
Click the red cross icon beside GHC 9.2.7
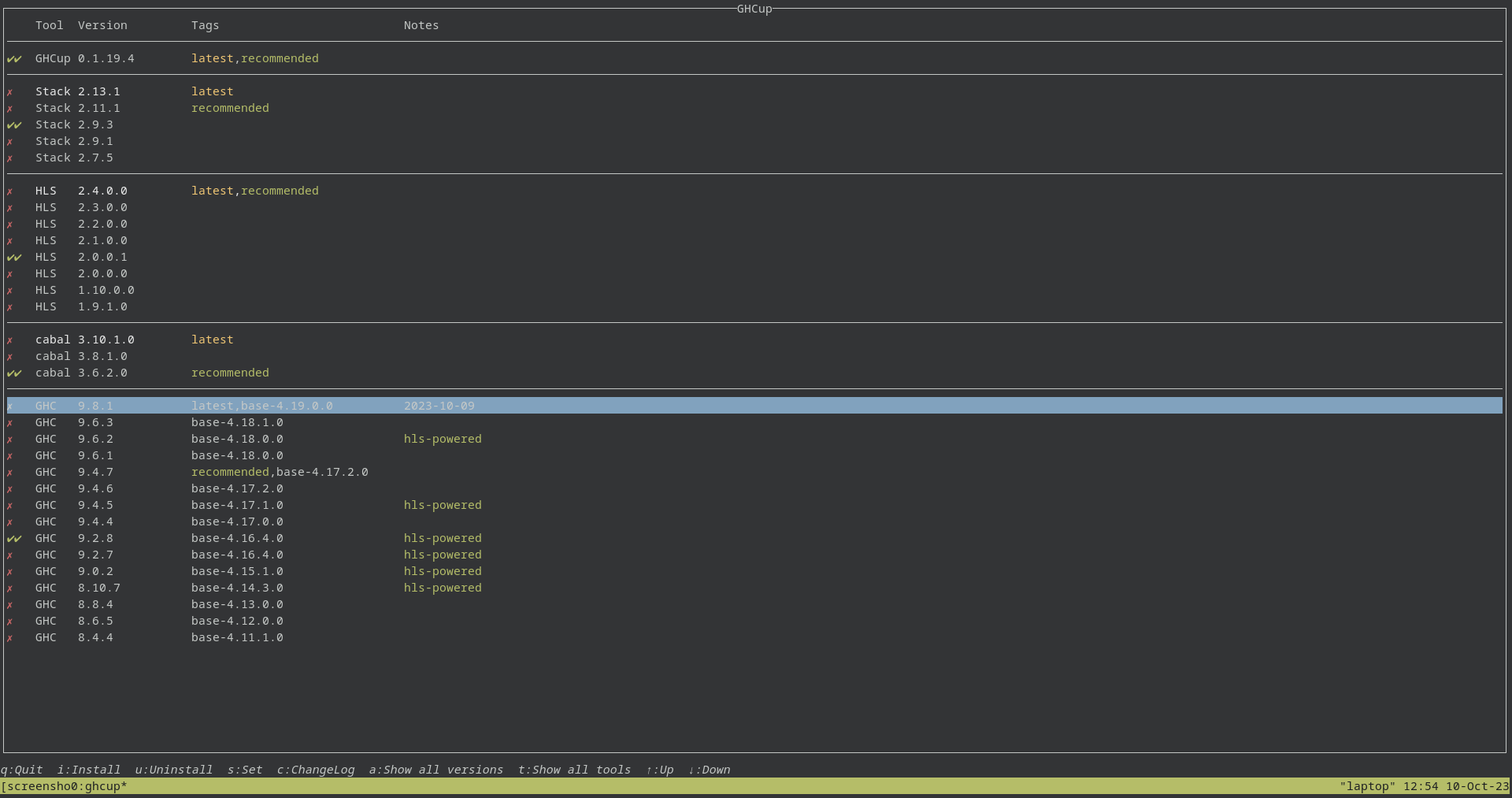(10, 555)
